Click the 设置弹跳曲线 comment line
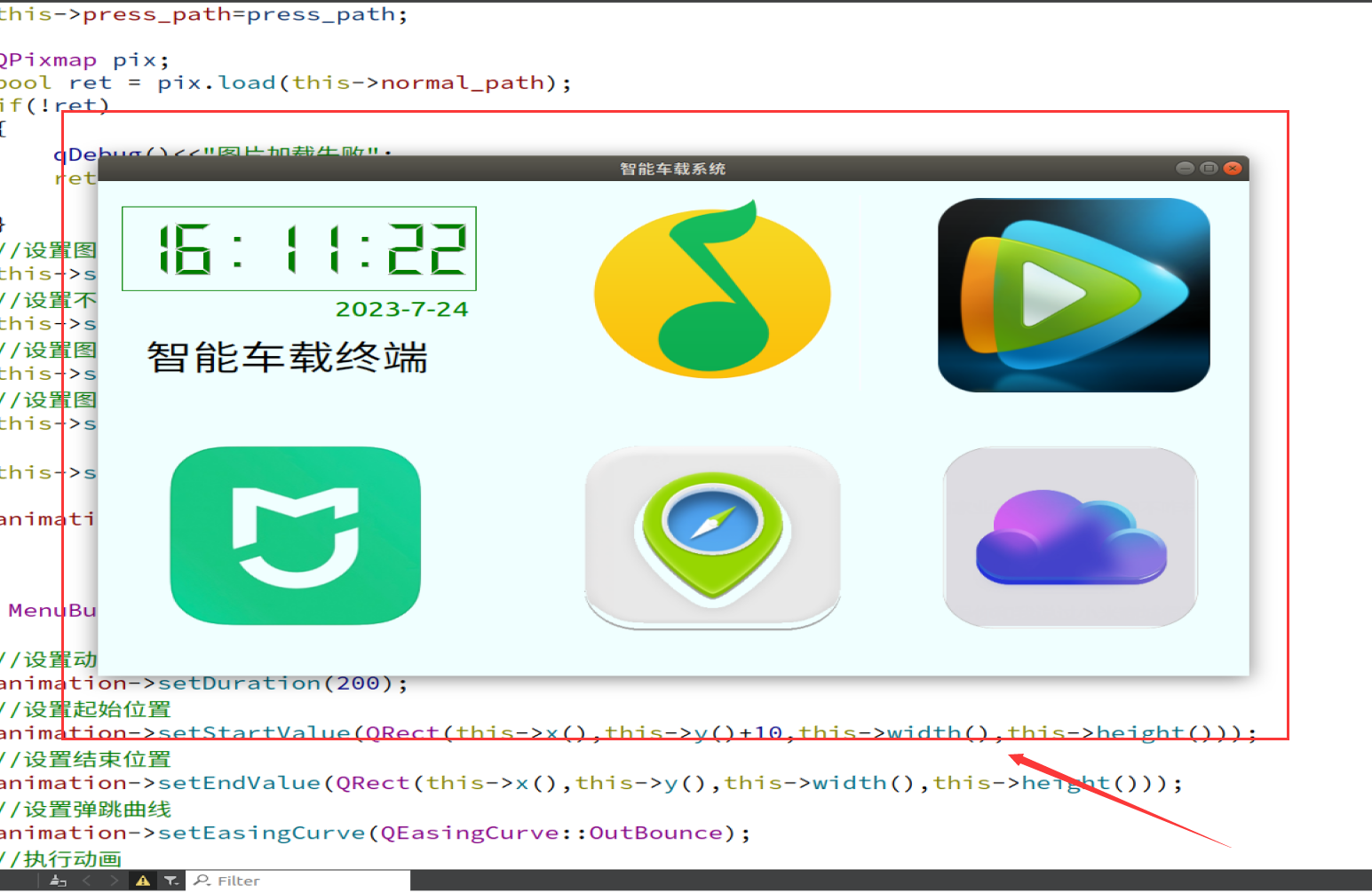Viewport: 1372px width, 893px height. point(86,809)
